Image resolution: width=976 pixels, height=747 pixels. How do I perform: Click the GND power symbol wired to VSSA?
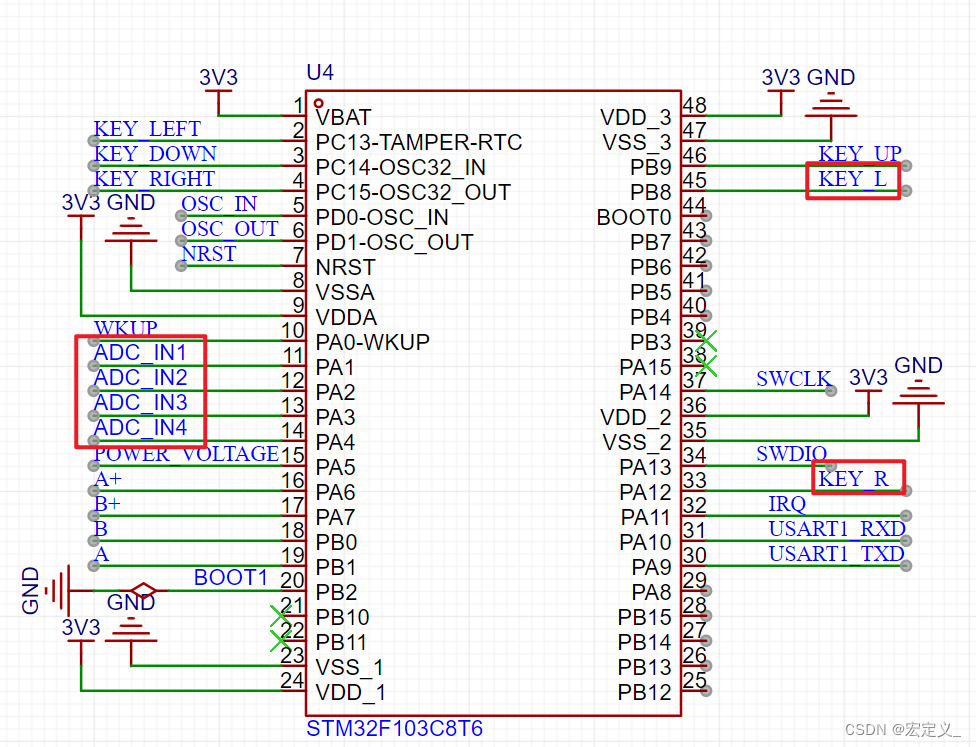131,230
